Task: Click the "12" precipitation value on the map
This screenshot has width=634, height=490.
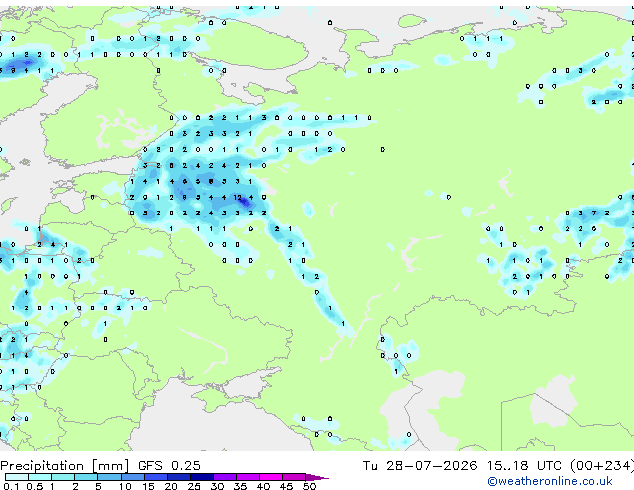Action: click(x=237, y=197)
